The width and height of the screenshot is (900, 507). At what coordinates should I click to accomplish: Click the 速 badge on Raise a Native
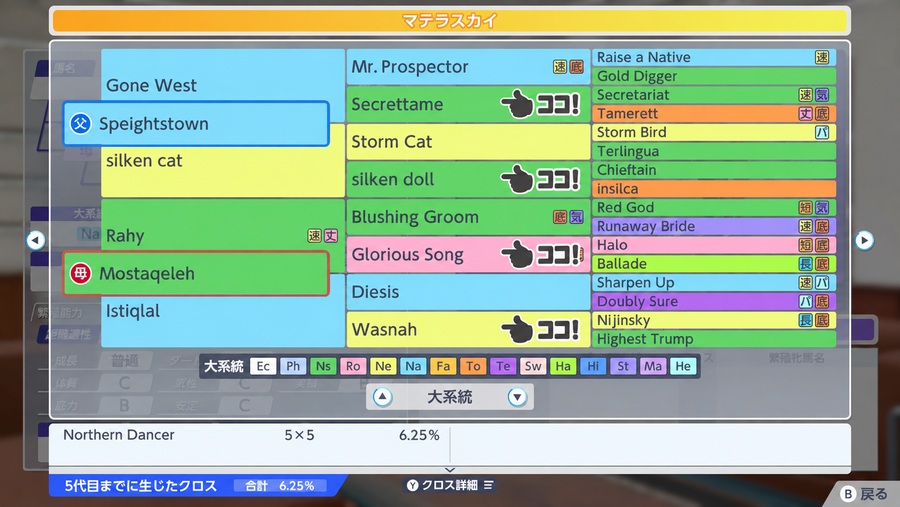coord(822,57)
